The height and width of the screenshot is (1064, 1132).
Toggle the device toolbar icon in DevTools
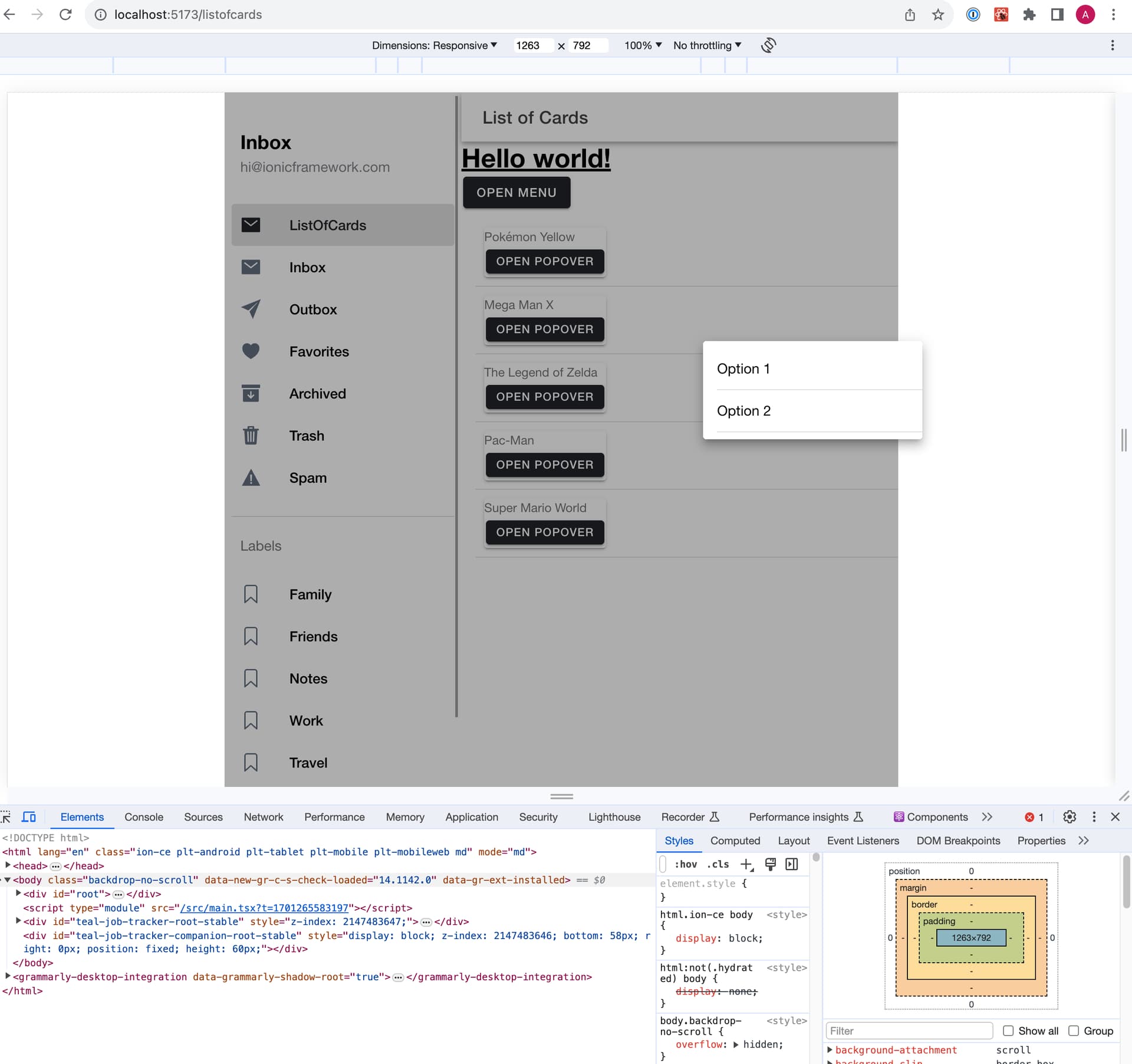29,817
